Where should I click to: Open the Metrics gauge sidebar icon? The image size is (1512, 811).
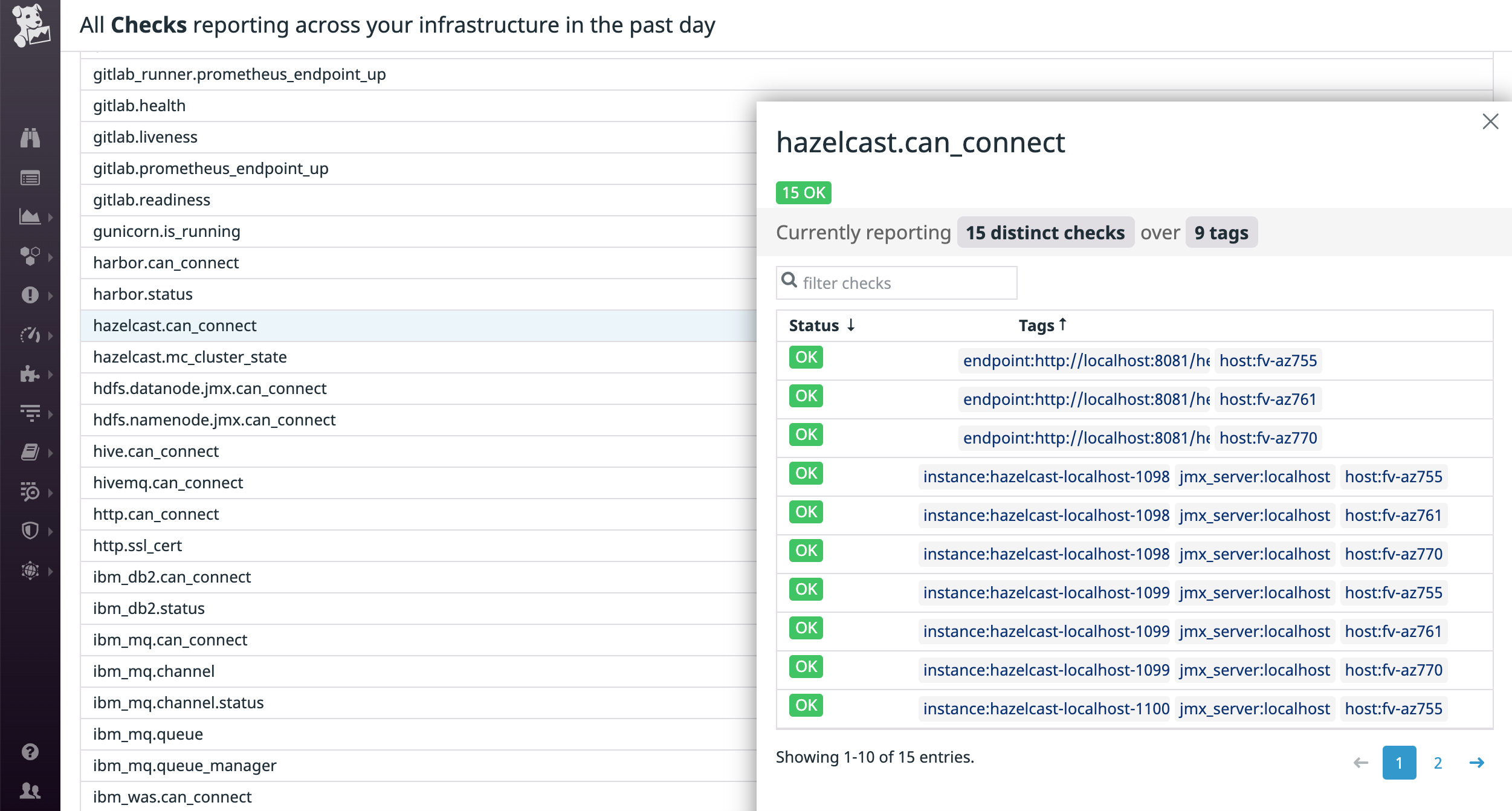coord(29,335)
